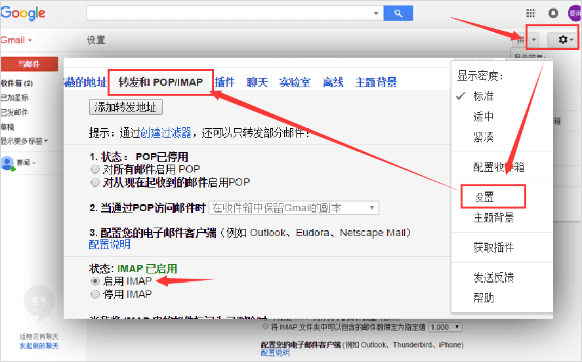Click the 添加转发地址 button
Viewport: 582px width, 362px height.
[x=125, y=107]
